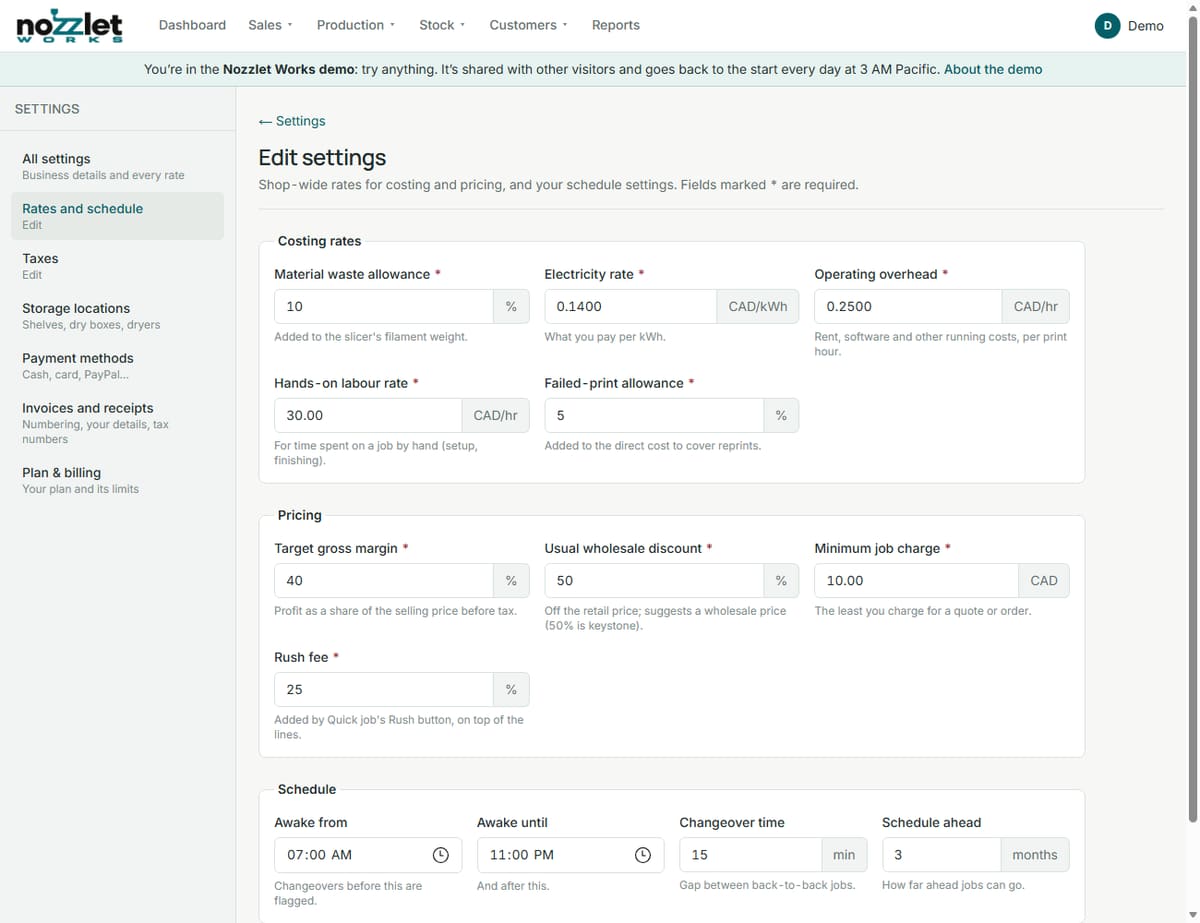1200x923 pixels.
Task: Open Invoices and receipts in the sidebar
Action: pos(118,423)
